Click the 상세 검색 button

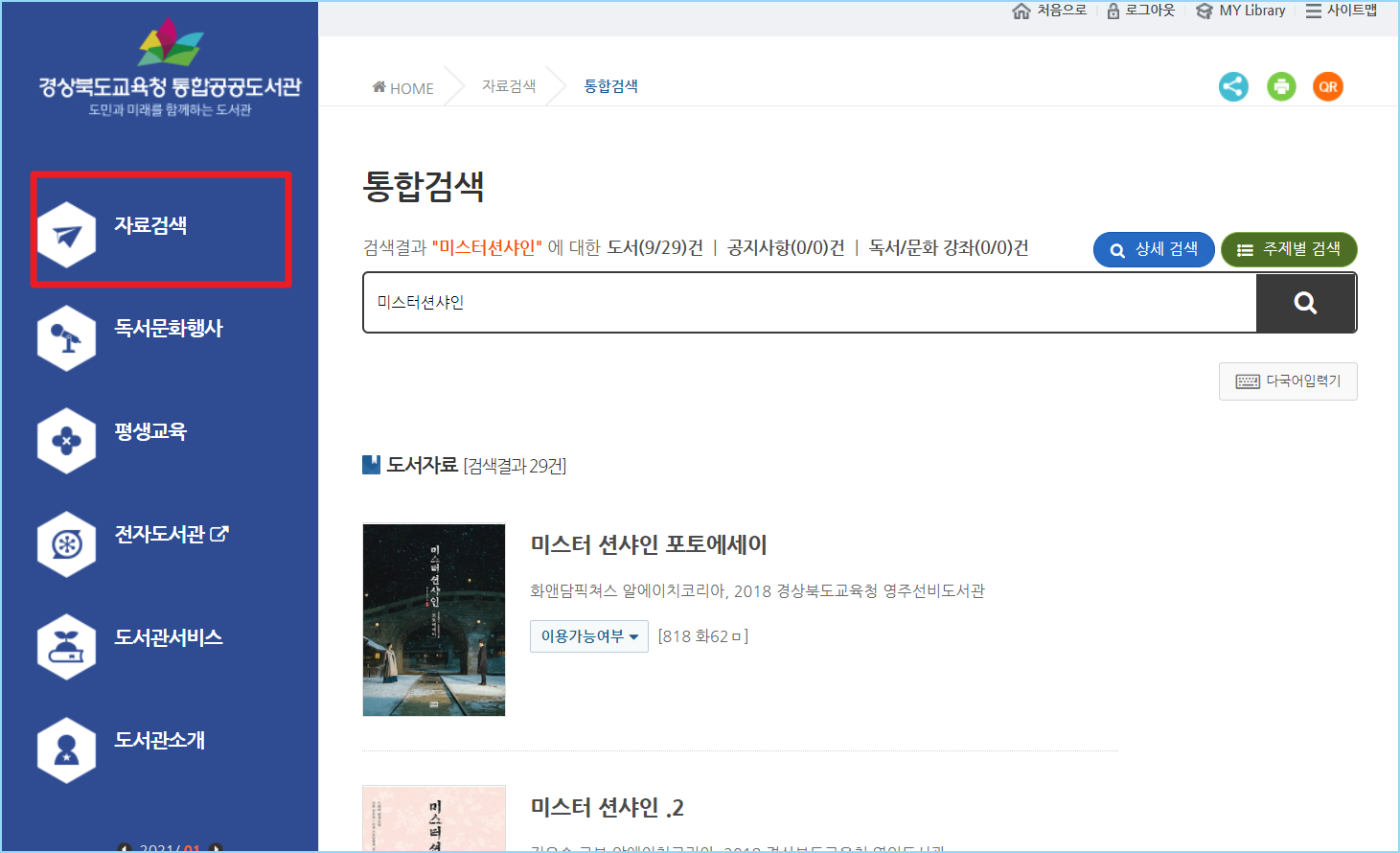pyautogui.click(x=1154, y=249)
